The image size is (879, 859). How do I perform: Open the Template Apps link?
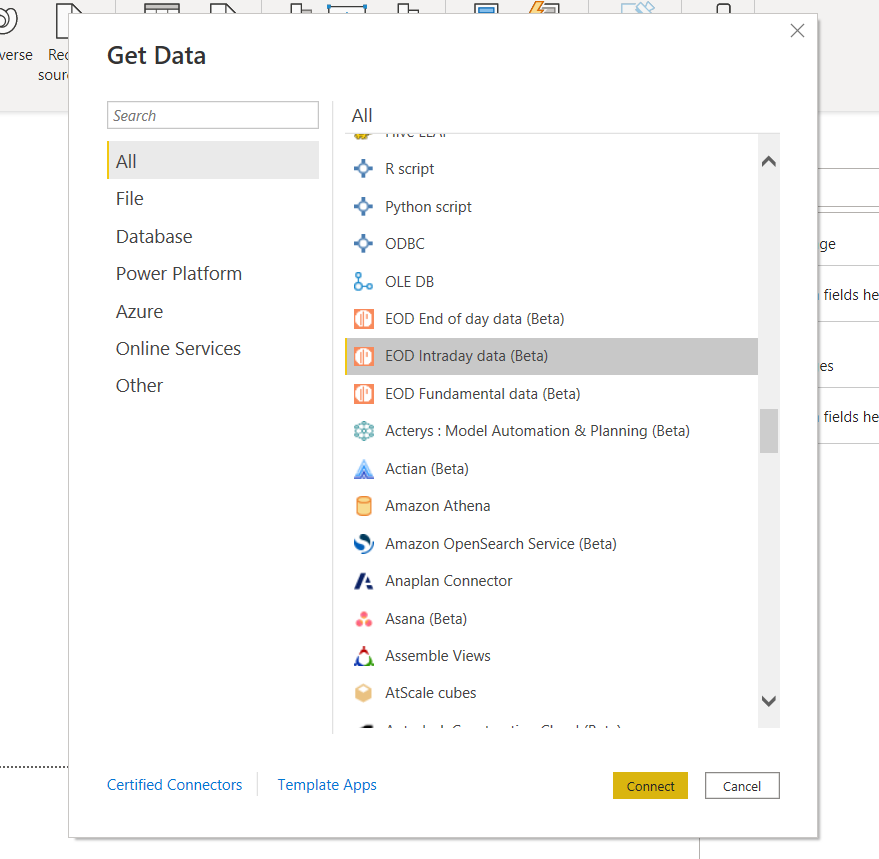click(x=327, y=784)
